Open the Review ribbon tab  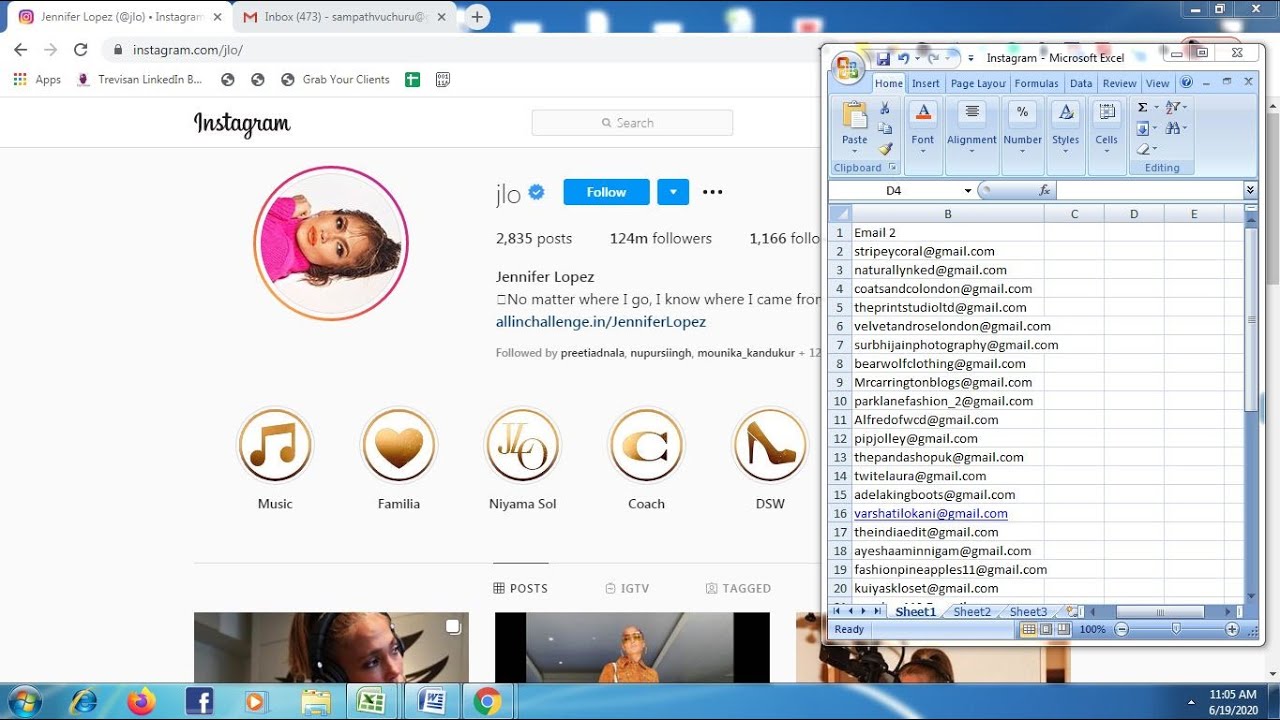(1119, 84)
